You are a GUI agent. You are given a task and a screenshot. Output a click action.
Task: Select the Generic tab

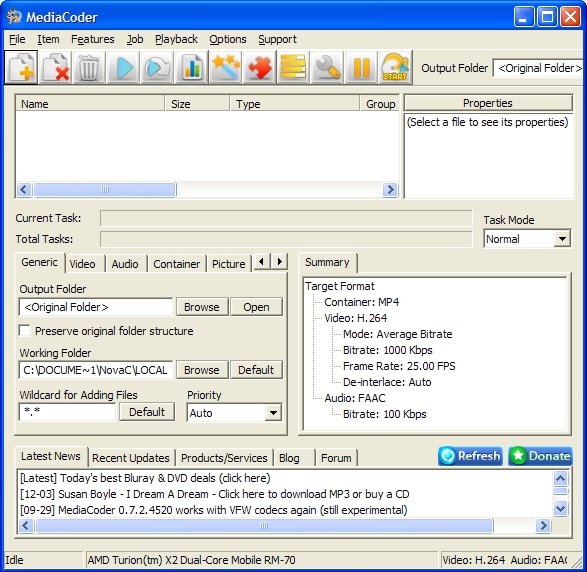tap(39, 262)
